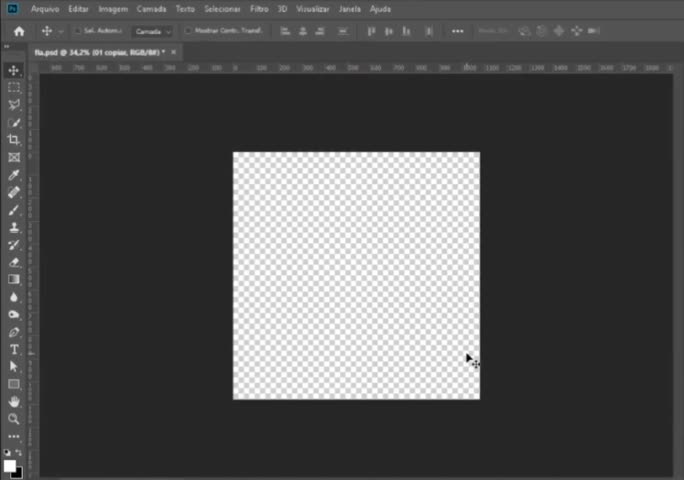Click the align right edges icon
684x480 pixels.
click(320, 31)
